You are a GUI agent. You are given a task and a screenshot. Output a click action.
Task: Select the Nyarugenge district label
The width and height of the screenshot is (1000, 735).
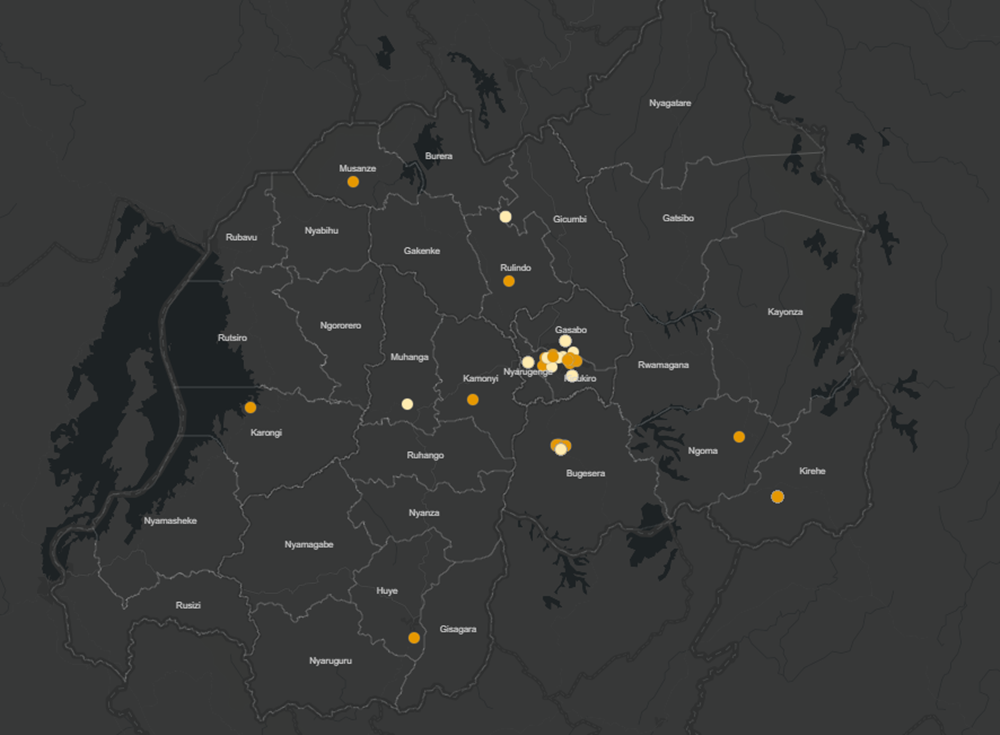click(x=528, y=372)
